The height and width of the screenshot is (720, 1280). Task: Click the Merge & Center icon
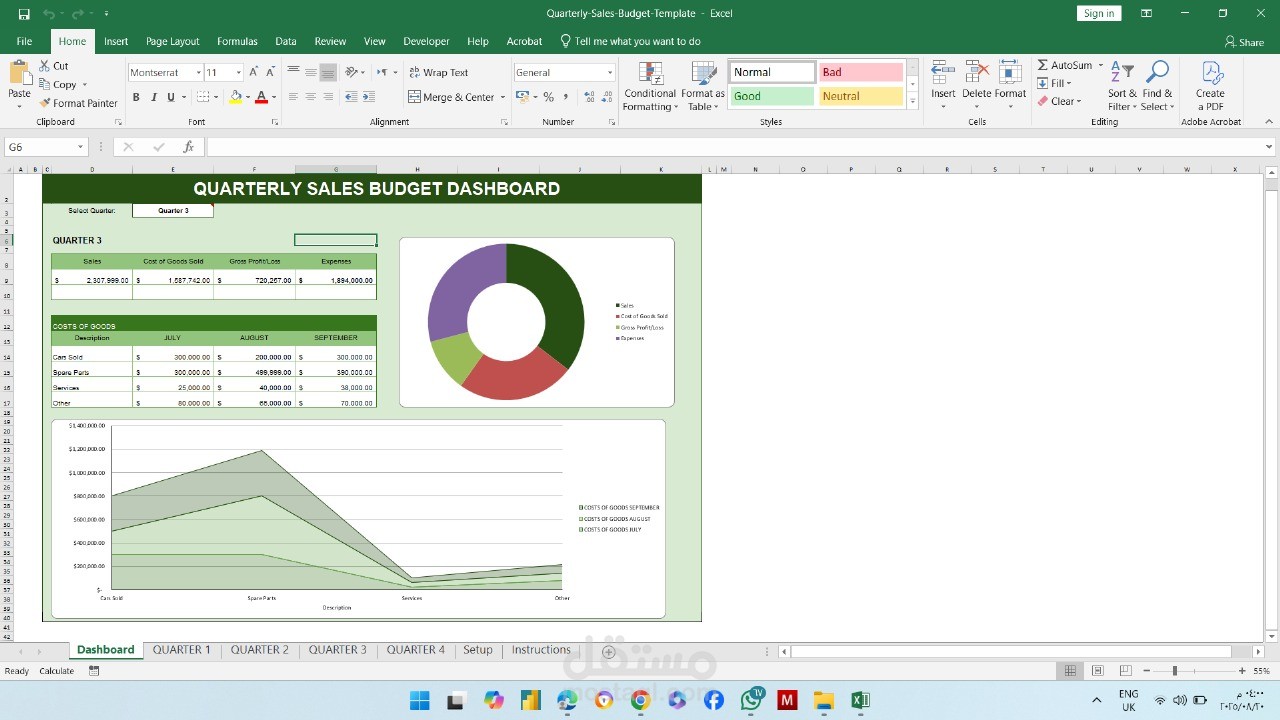(415, 97)
